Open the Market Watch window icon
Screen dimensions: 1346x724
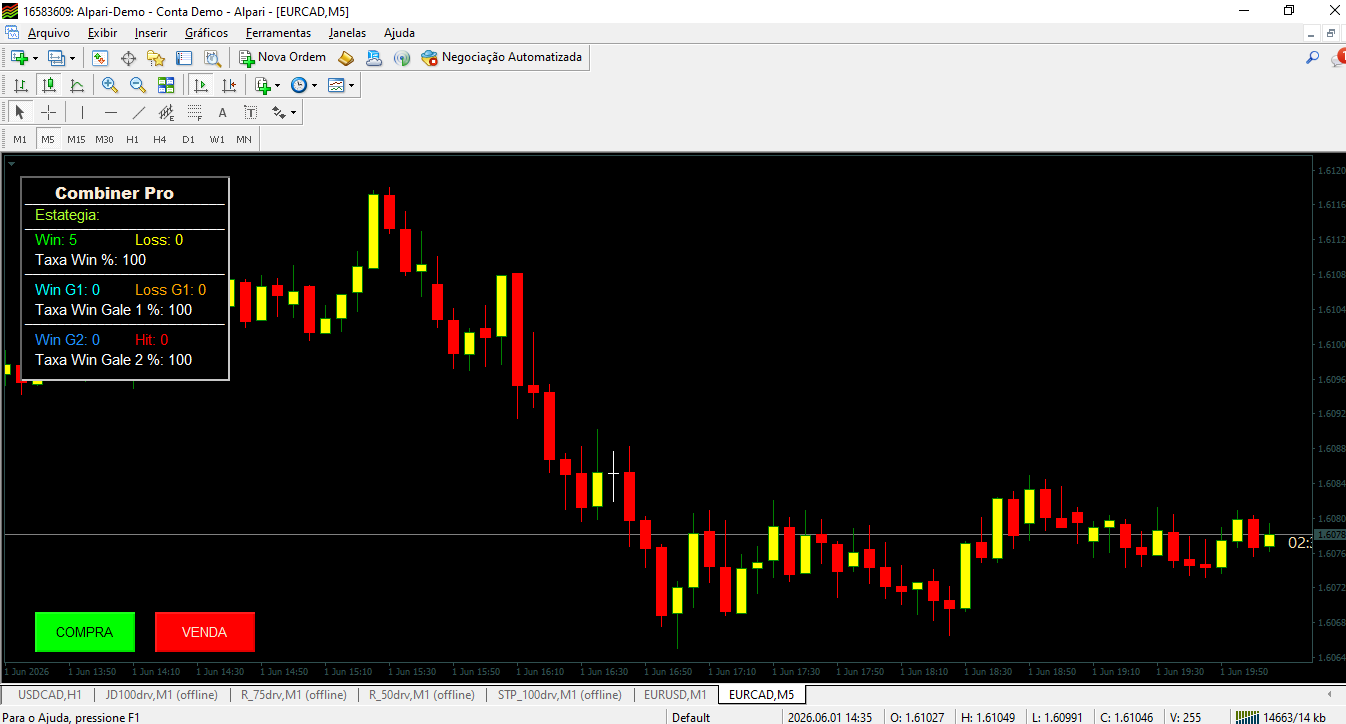click(x=100, y=58)
